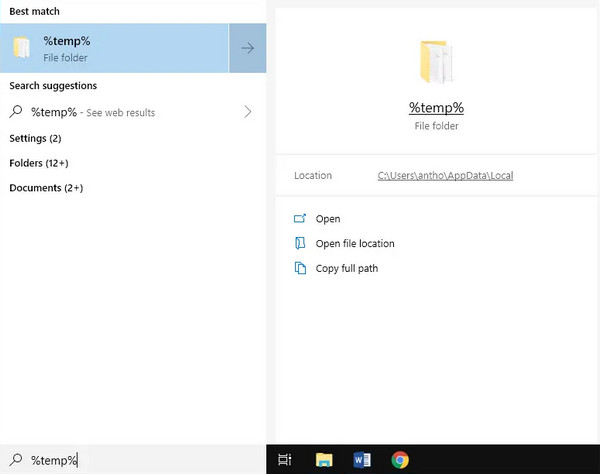
Task: Open %temp% web results suggestion
Action: (132, 112)
